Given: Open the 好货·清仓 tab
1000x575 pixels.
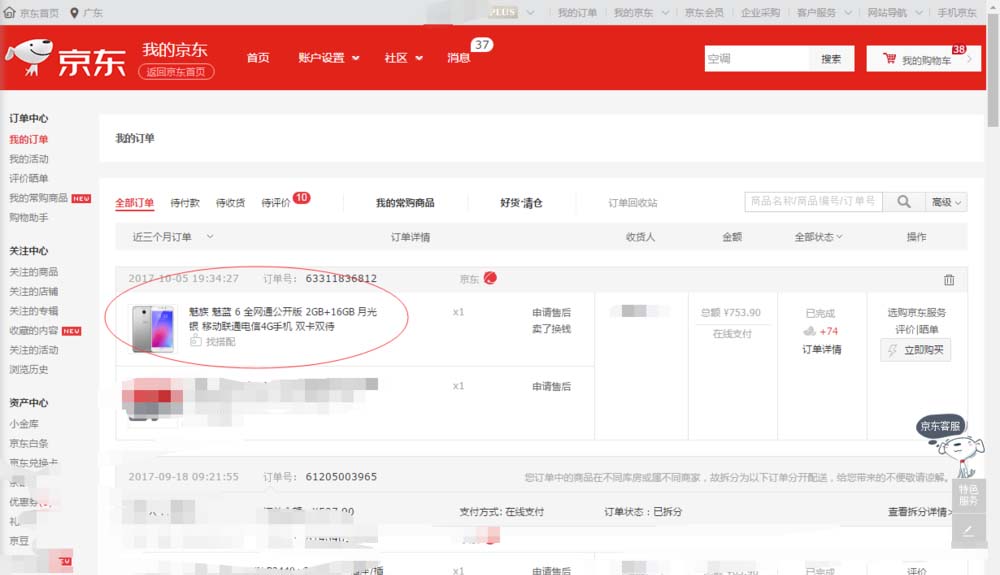Looking at the screenshot, I should 521,203.
